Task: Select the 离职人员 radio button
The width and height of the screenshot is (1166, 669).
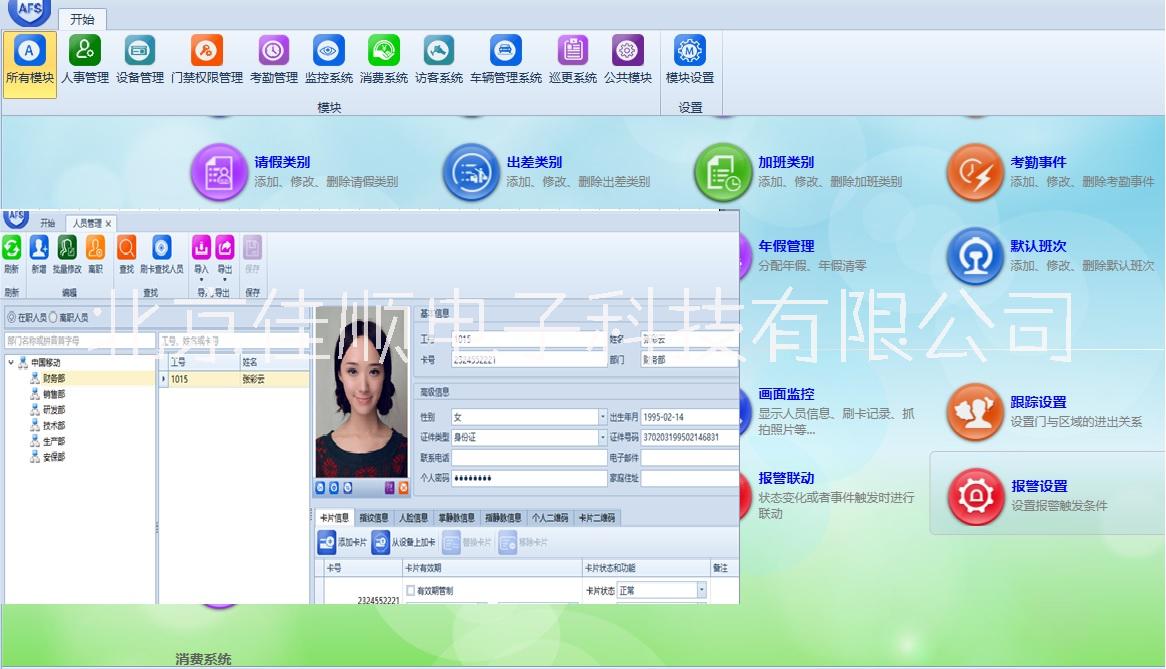Action: (x=53, y=317)
